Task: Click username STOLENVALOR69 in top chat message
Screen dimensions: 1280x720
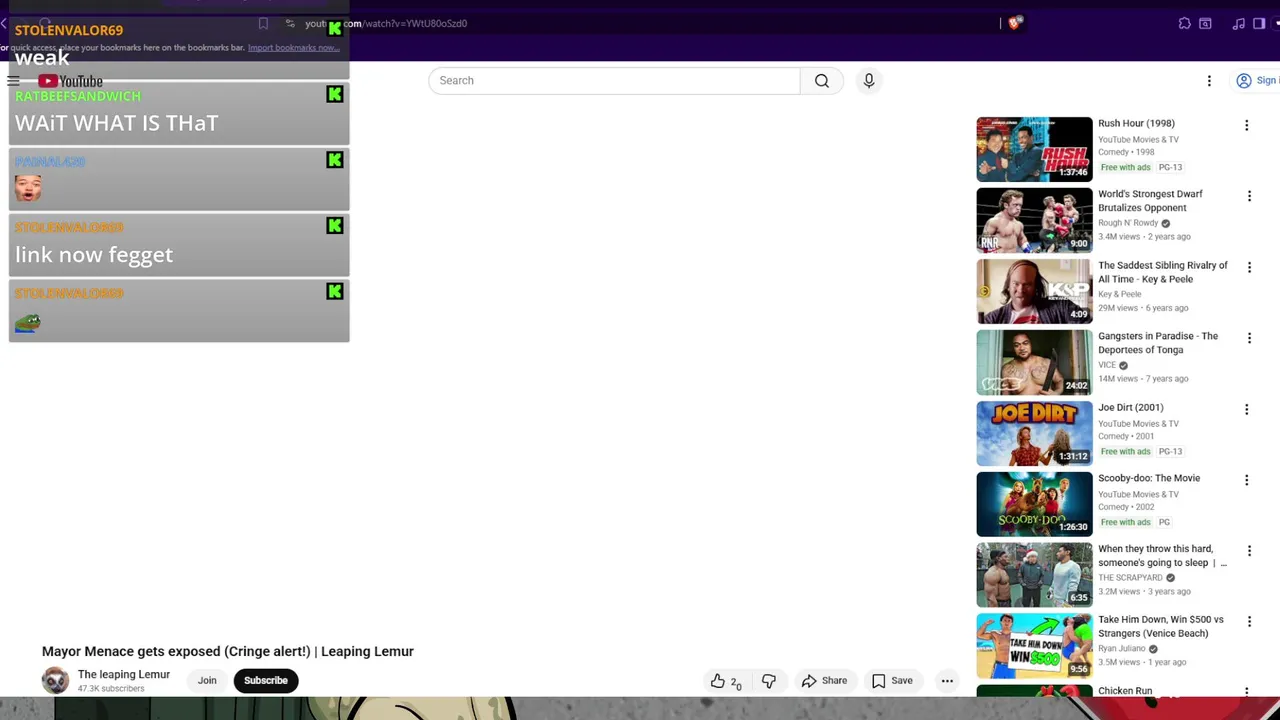Action: tap(69, 30)
